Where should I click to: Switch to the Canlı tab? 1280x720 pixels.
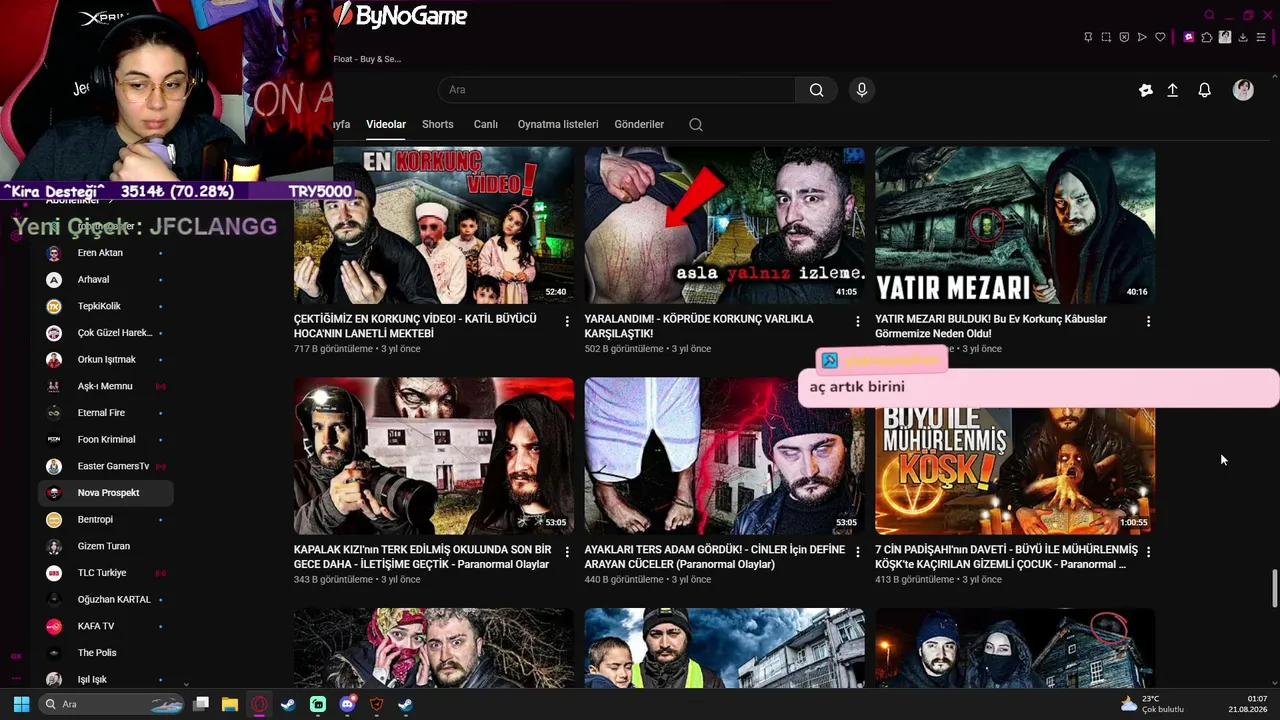486,125
